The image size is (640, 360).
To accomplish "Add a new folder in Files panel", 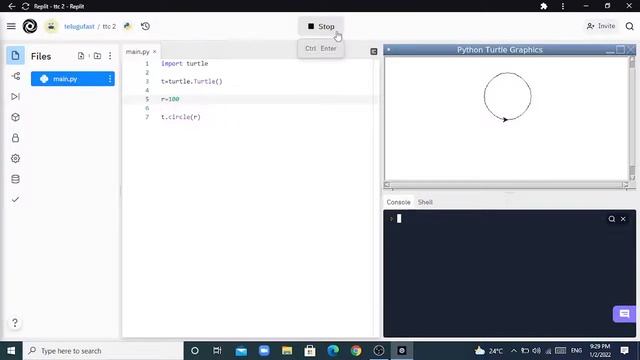I will tap(97, 56).
